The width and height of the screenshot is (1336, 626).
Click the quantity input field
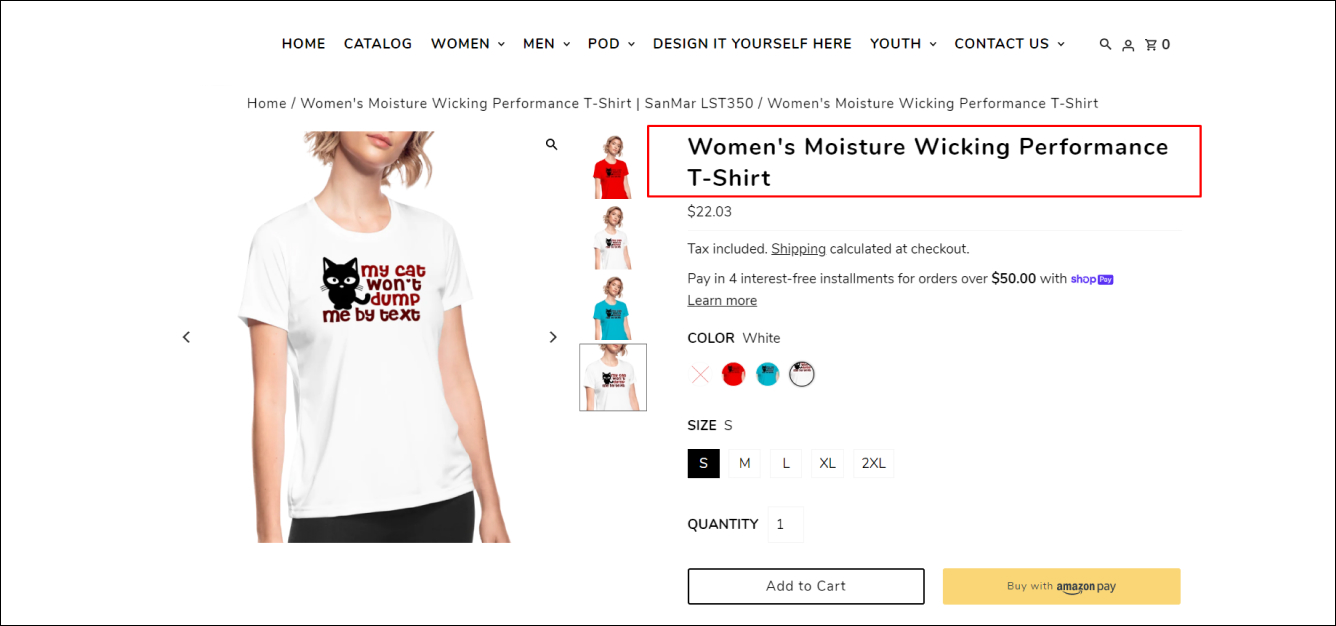click(x=786, y=524)
